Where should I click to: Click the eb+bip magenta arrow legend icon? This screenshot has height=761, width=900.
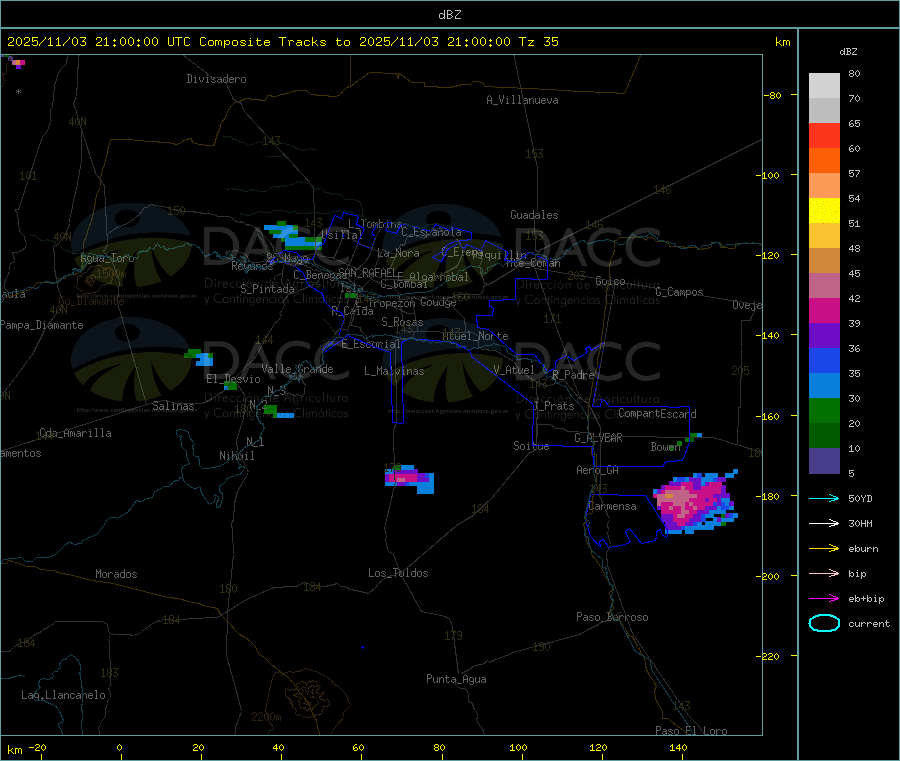(x=824, y=598)
